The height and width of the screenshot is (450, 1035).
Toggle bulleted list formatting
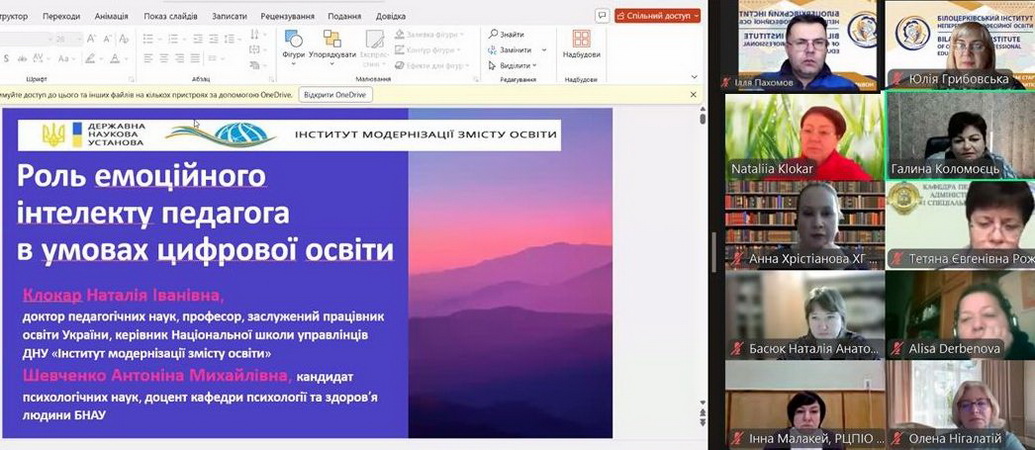[148, 38]
